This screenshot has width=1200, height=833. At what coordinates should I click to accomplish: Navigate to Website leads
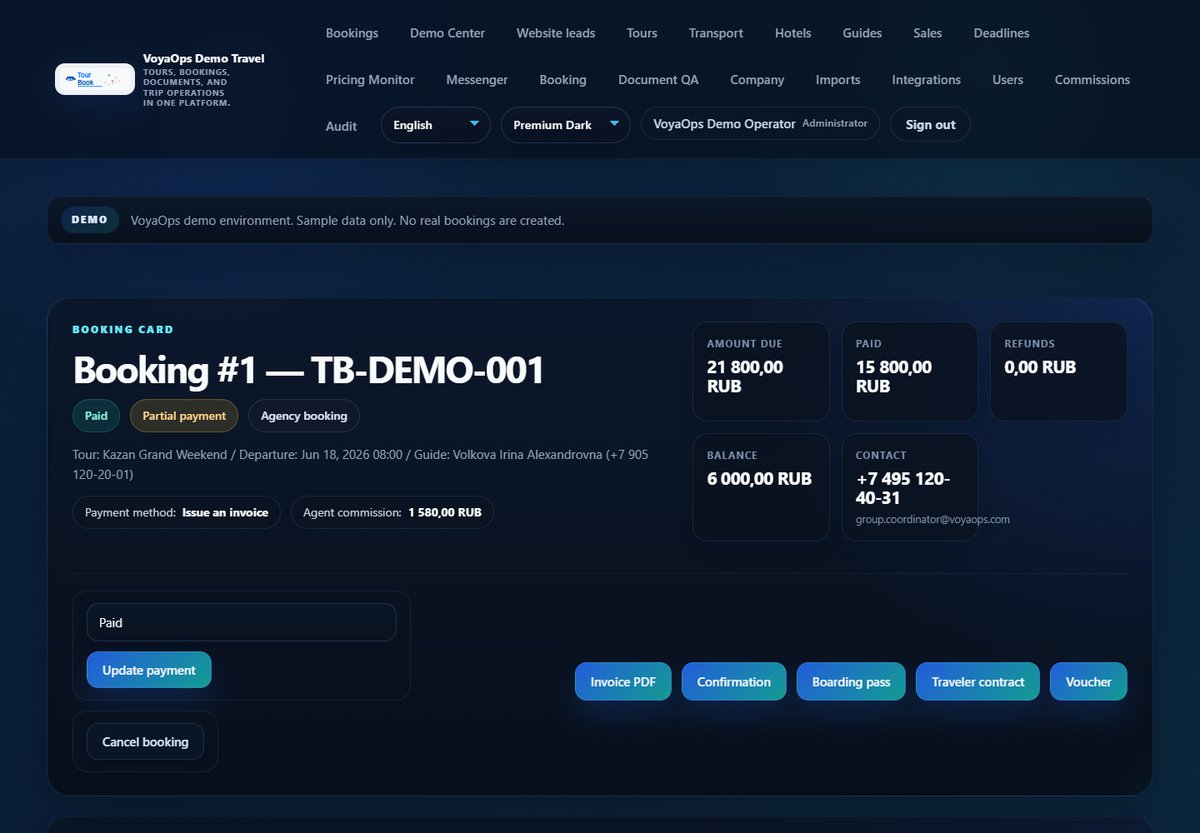[x=556, y=33]
